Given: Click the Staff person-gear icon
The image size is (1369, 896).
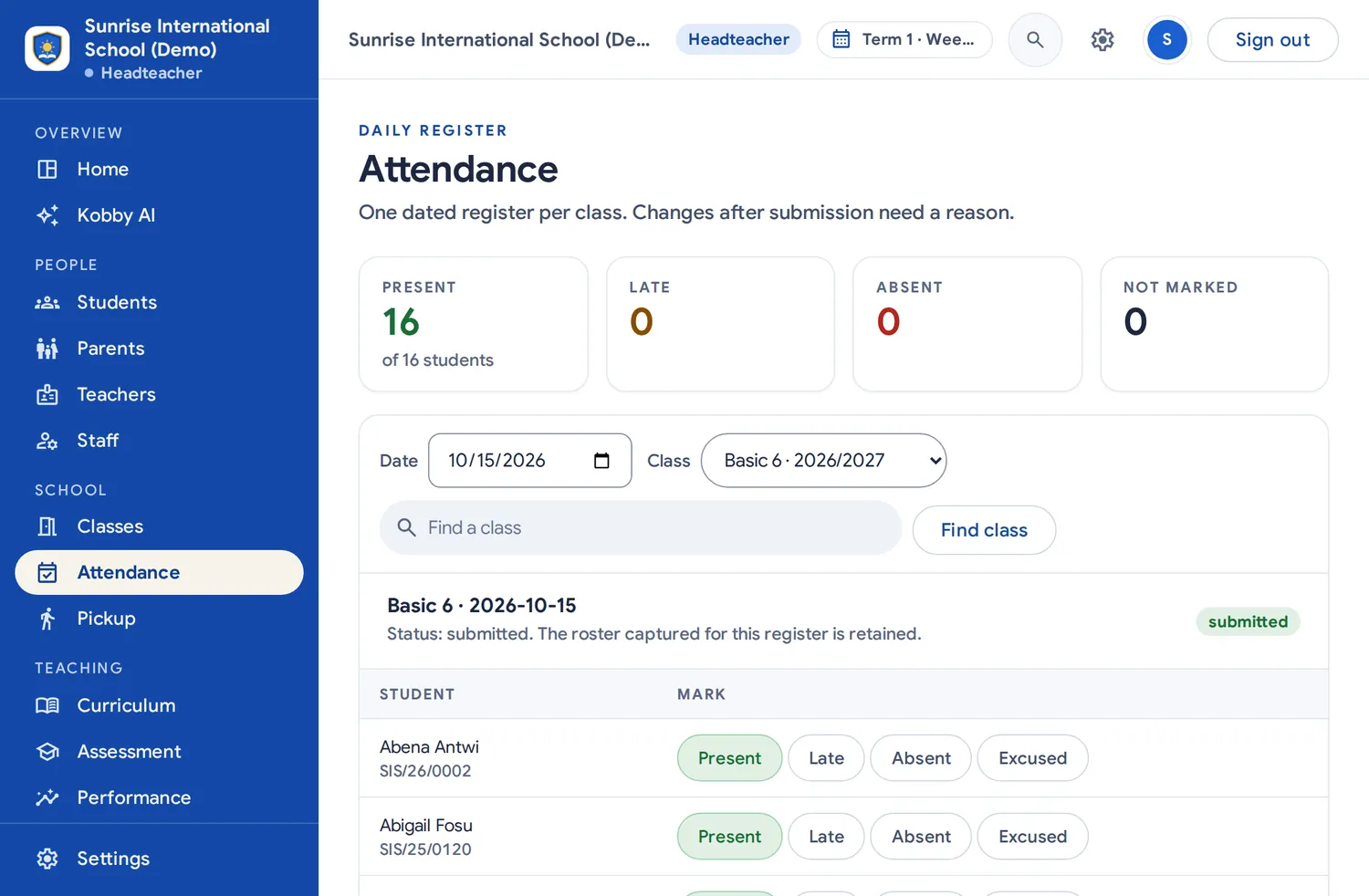Looking at the screenshot, I should [x=47, y=441].
